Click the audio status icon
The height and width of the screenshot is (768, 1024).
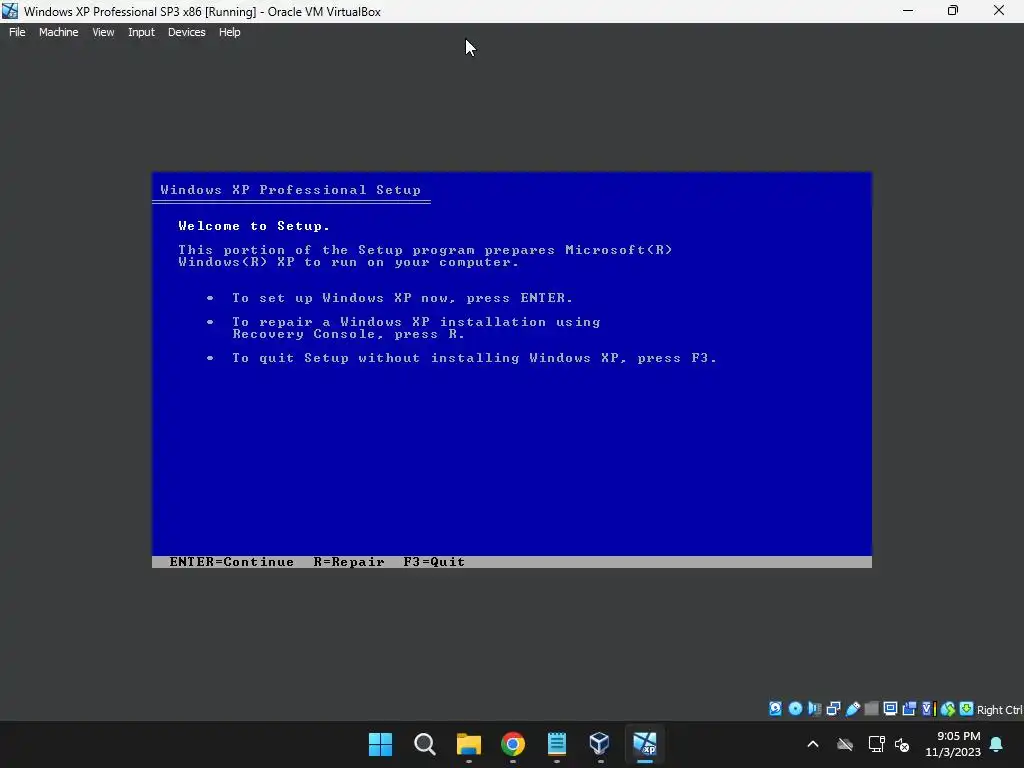coord(815,709)
